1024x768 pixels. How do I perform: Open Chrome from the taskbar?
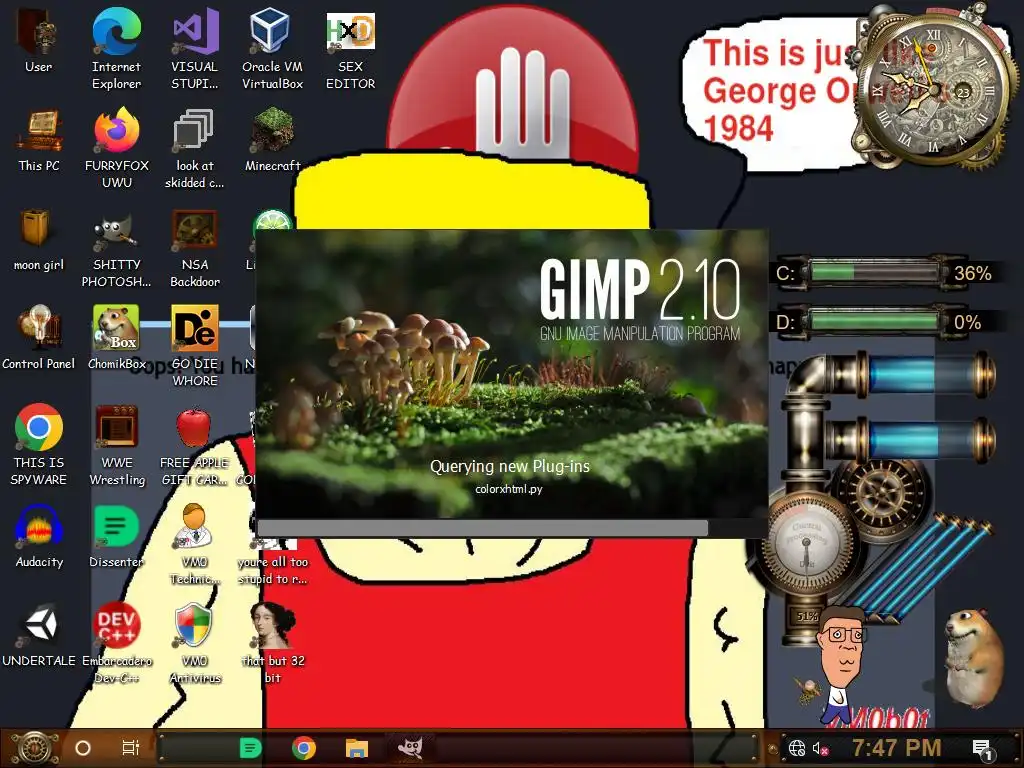pyautogui.click(x=304, y=748)
